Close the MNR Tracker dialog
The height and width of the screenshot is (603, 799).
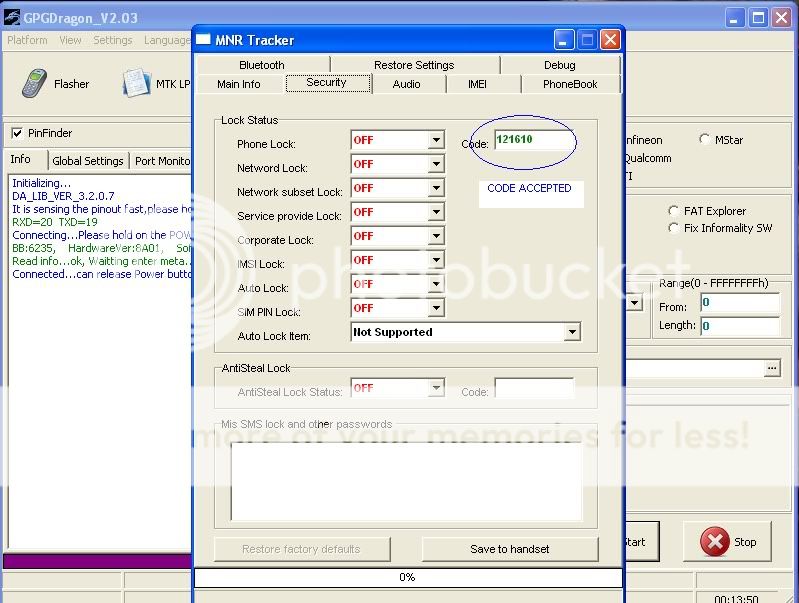610,40
